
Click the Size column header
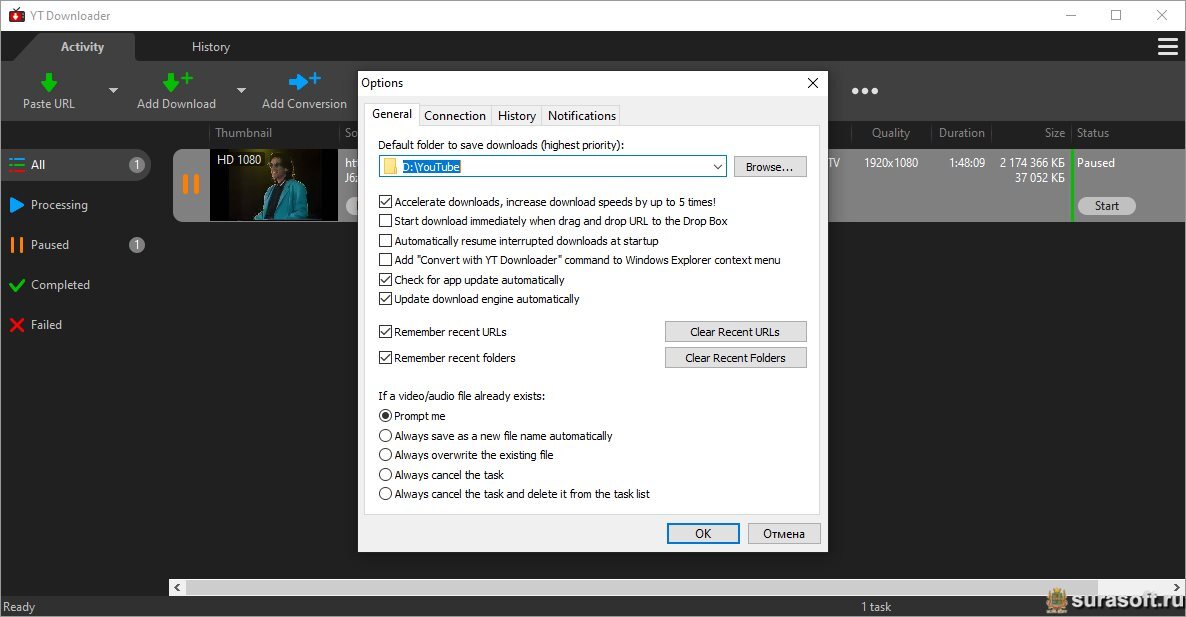1054,133
